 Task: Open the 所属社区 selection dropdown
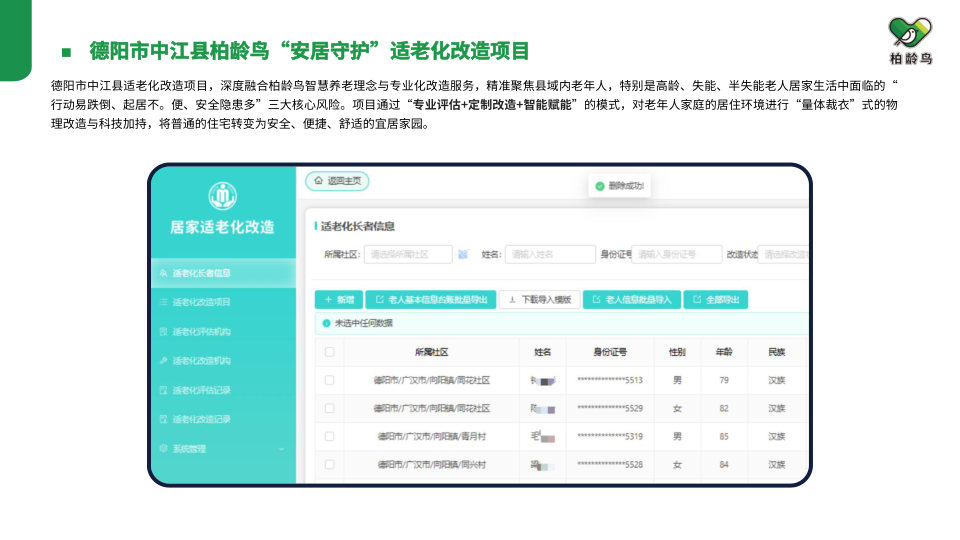pyautogui.click(x=408, y=254)
